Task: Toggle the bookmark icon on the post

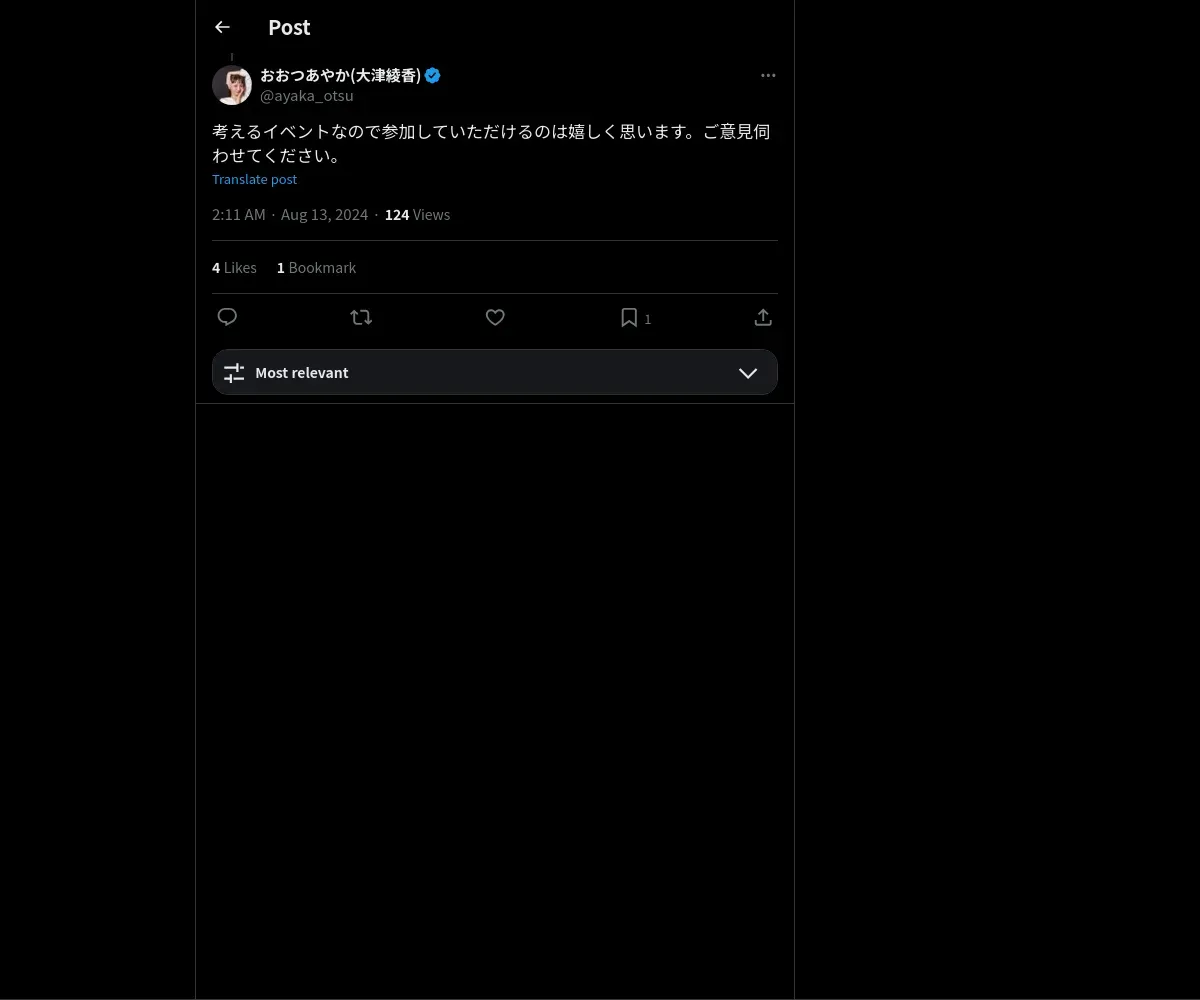Action: [629, 317]
